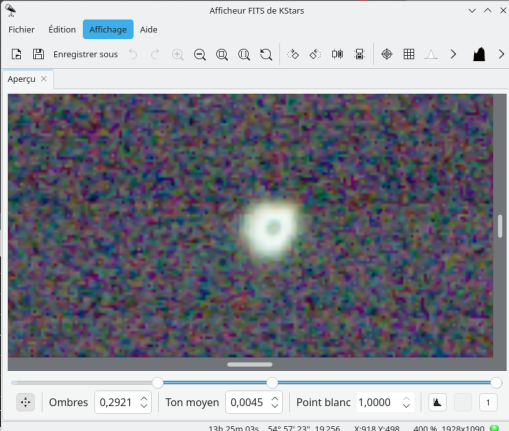Viewport: 509px width, 431px height.
Task: Adjust the Ton moyen spinner arrows
Action: pos(275,402)
